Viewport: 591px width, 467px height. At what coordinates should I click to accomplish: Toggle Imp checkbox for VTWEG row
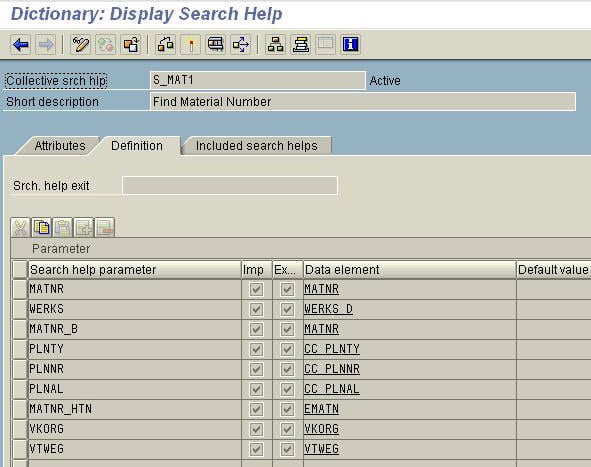point(256,449)
